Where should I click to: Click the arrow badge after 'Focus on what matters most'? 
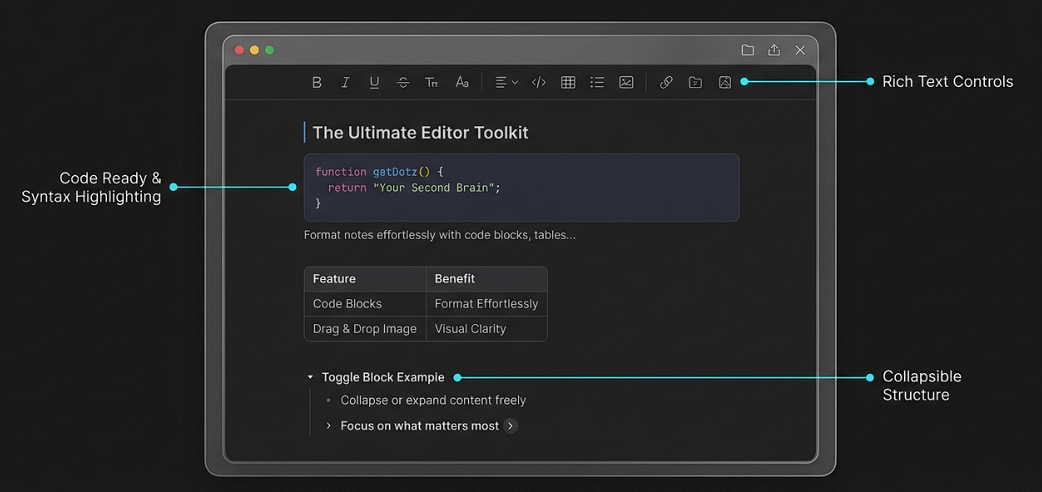511,426
